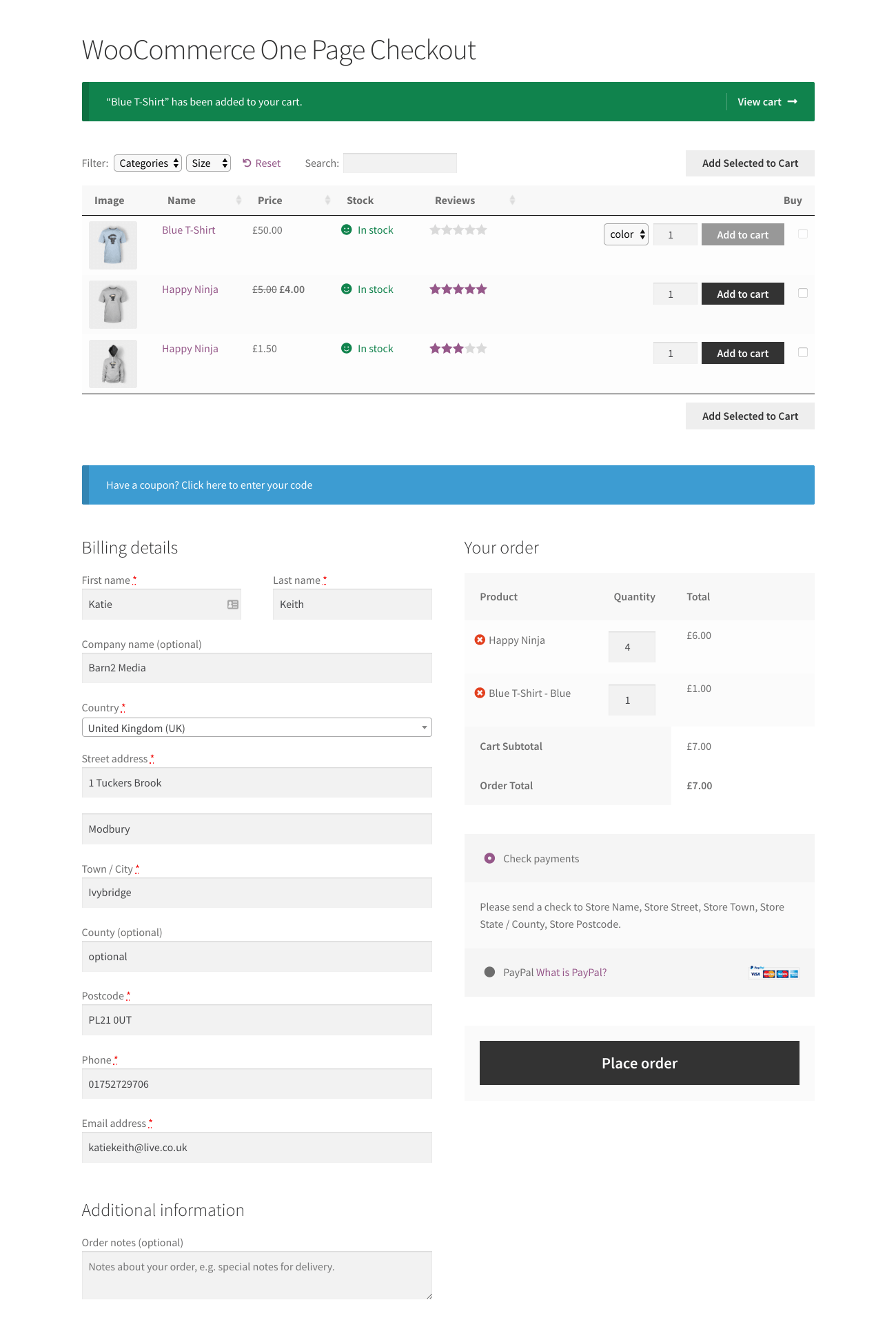
Task: Remove Blue T-Shirt - Blue from order
Action: coord(480,693)
